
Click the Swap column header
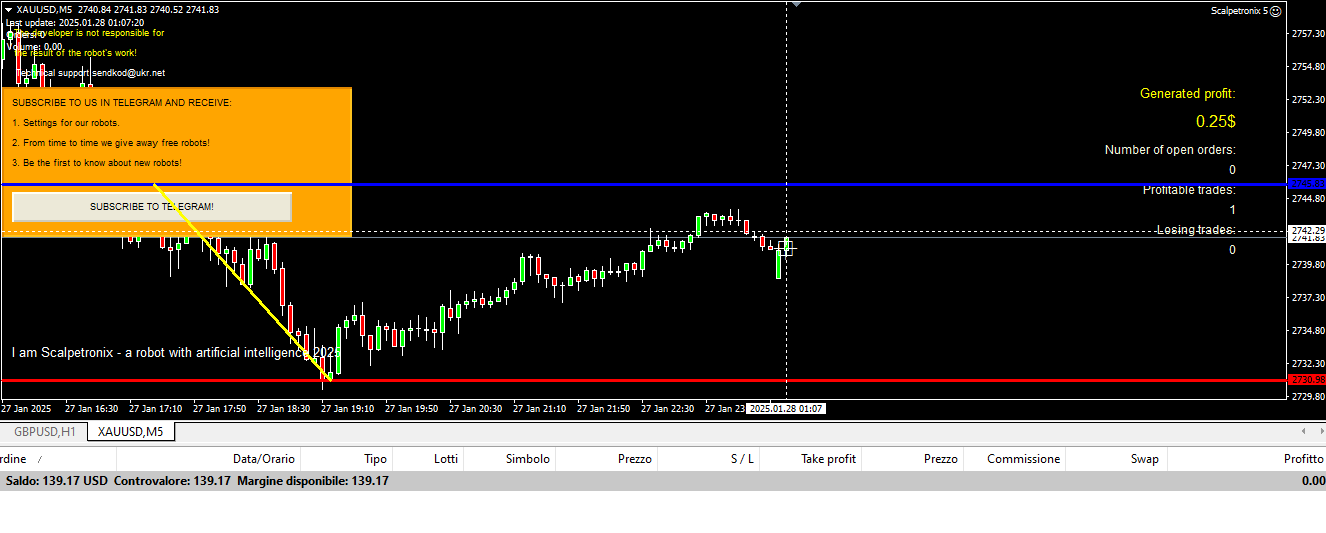[x=1144, y=459]
